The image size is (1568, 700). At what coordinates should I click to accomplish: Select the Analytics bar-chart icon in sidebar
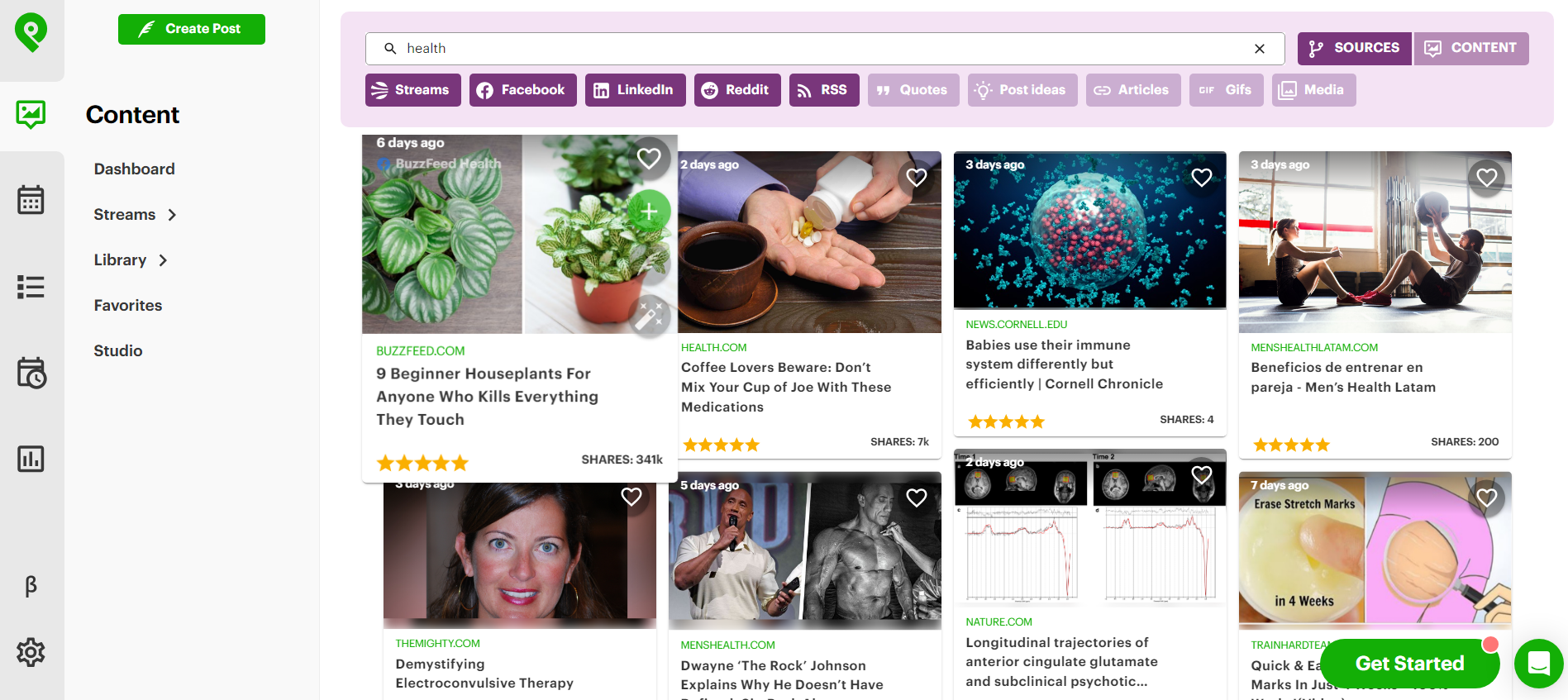(x=31, y=459)
